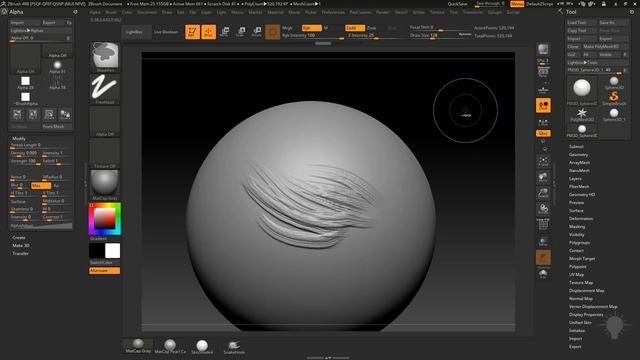Open the Render menu

pos(382,12)
